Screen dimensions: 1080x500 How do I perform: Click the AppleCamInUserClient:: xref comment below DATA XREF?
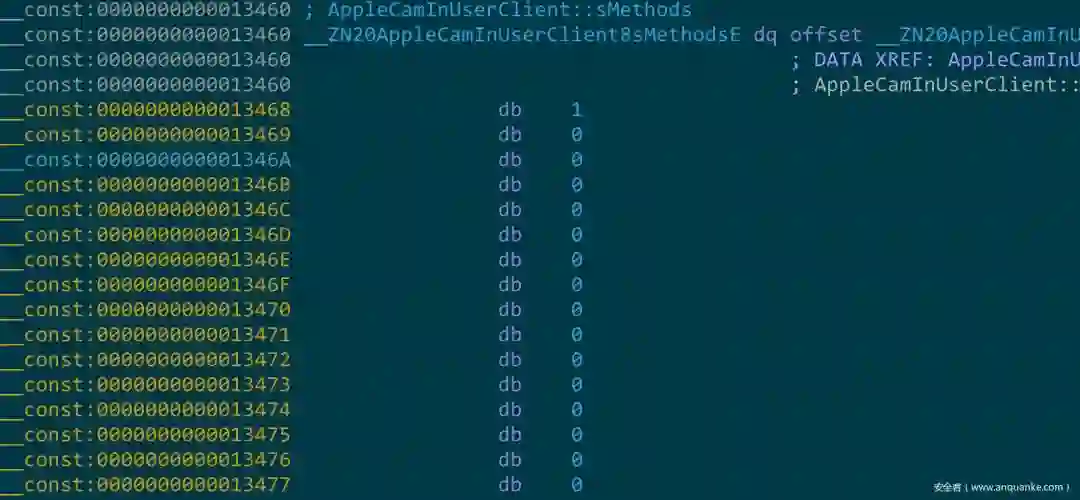[935, 85]
